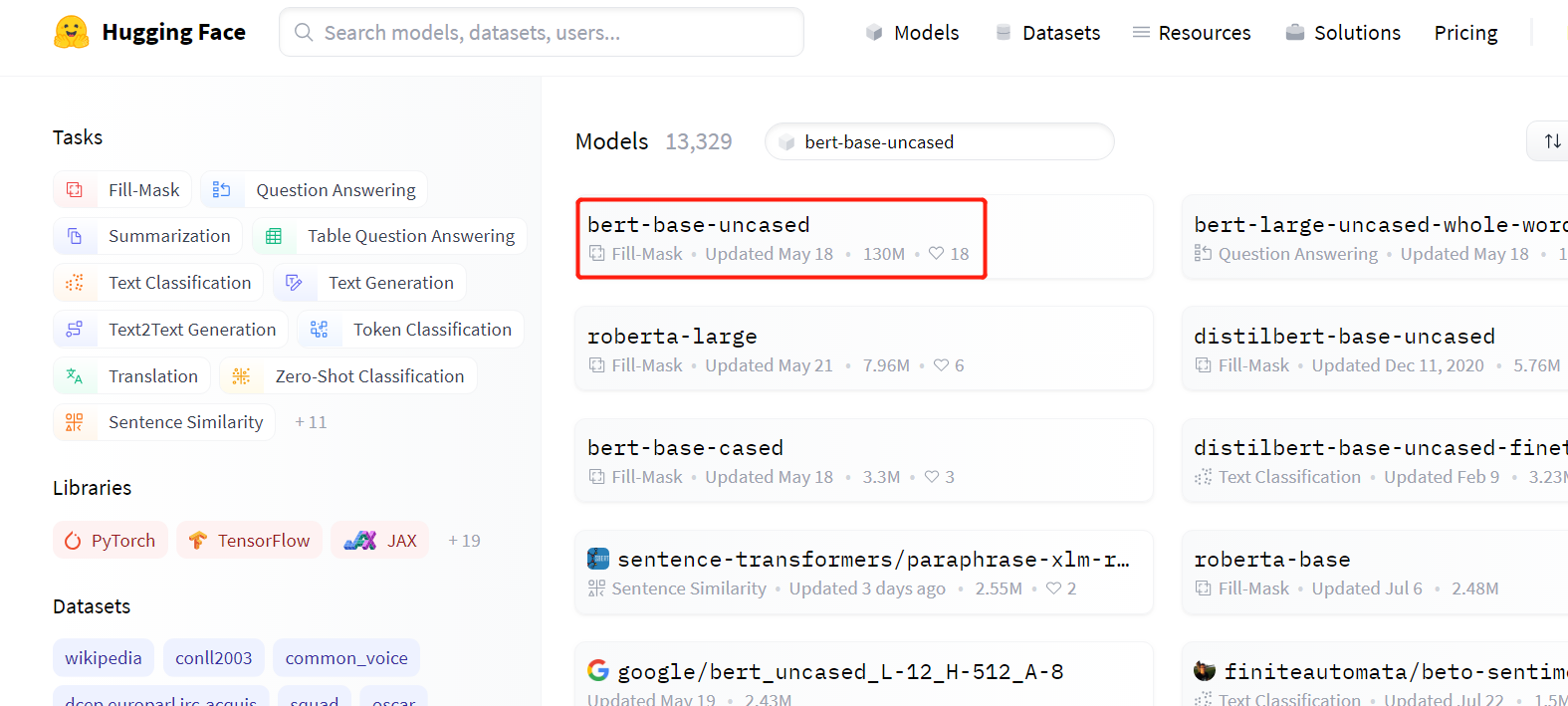Open the Solutions menu
The image size is (1568, 706).
(1343, 33)
